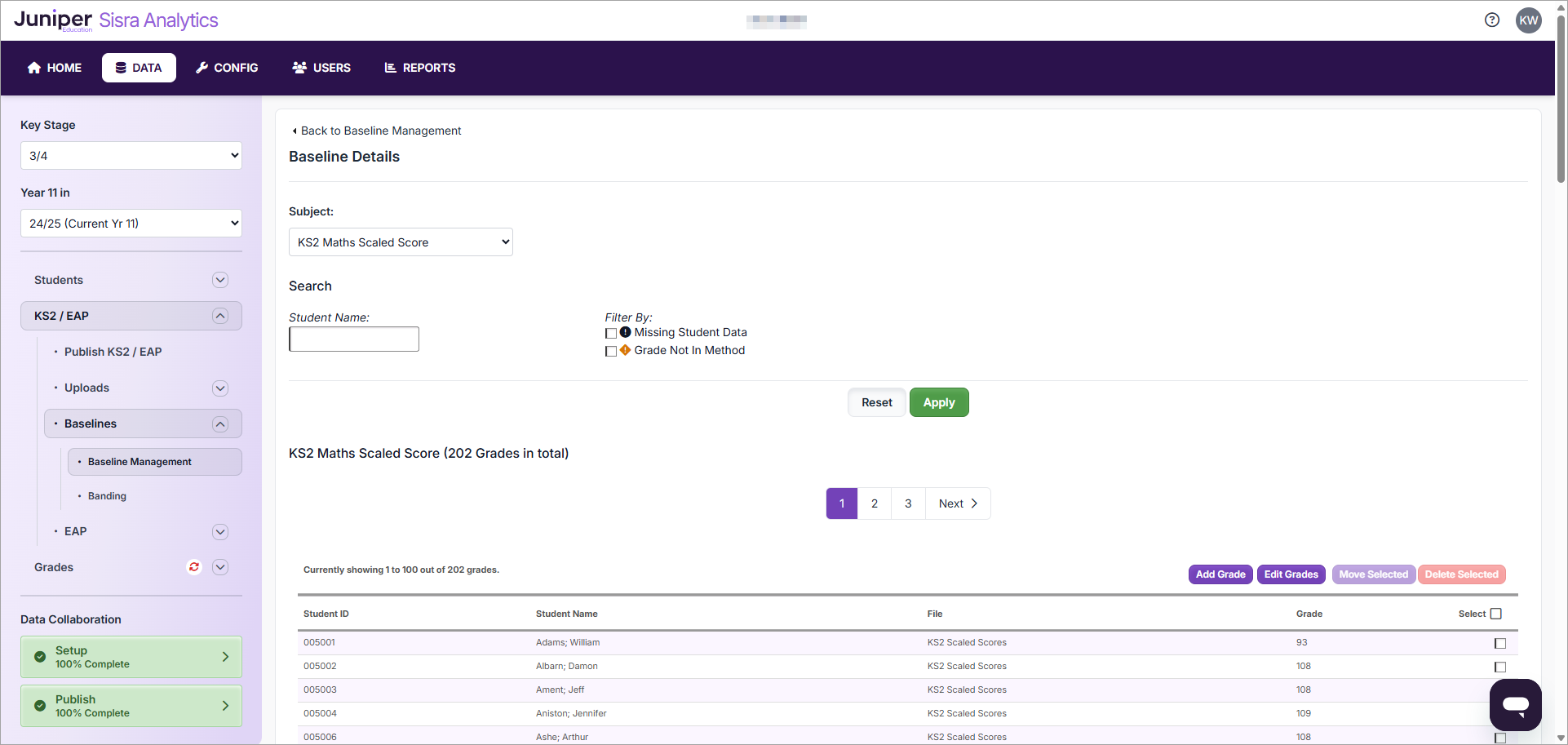Click the Setup 100% Complete green check icon
This screenshot has width=1568, height=745.
pos(40,657)
